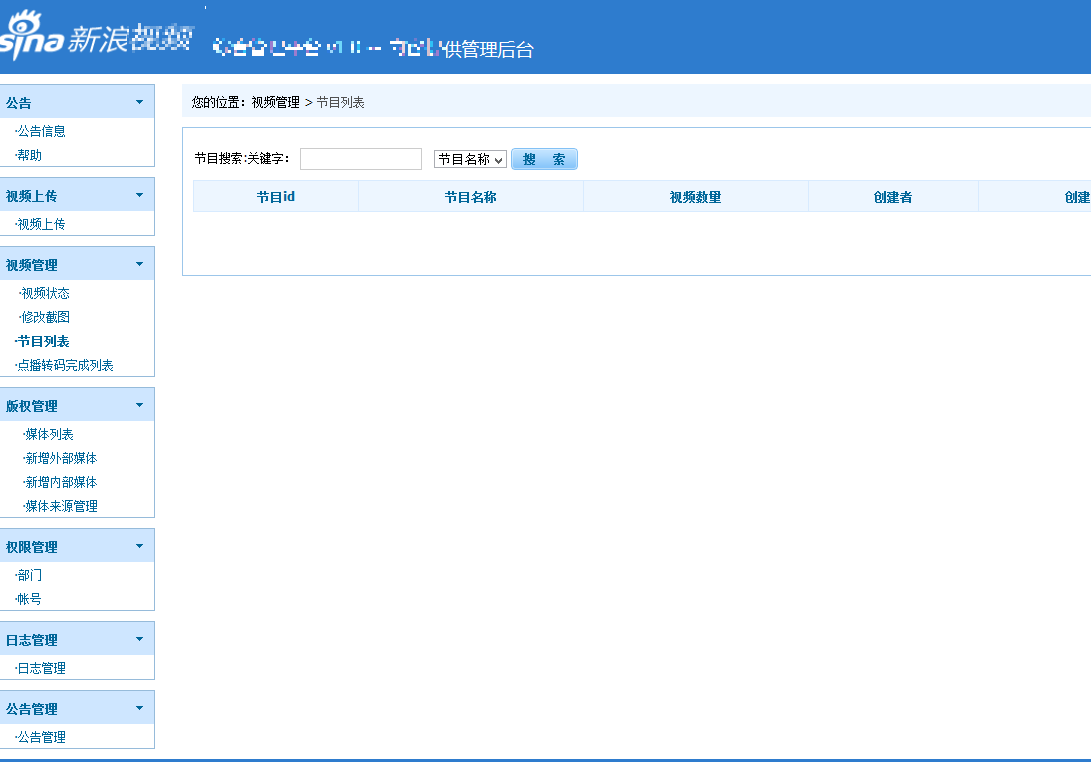Open the 公告管理 sidebar link
Image resolution: width=1091 pixels, height=762 pixels.
click(x=41, y=737)
